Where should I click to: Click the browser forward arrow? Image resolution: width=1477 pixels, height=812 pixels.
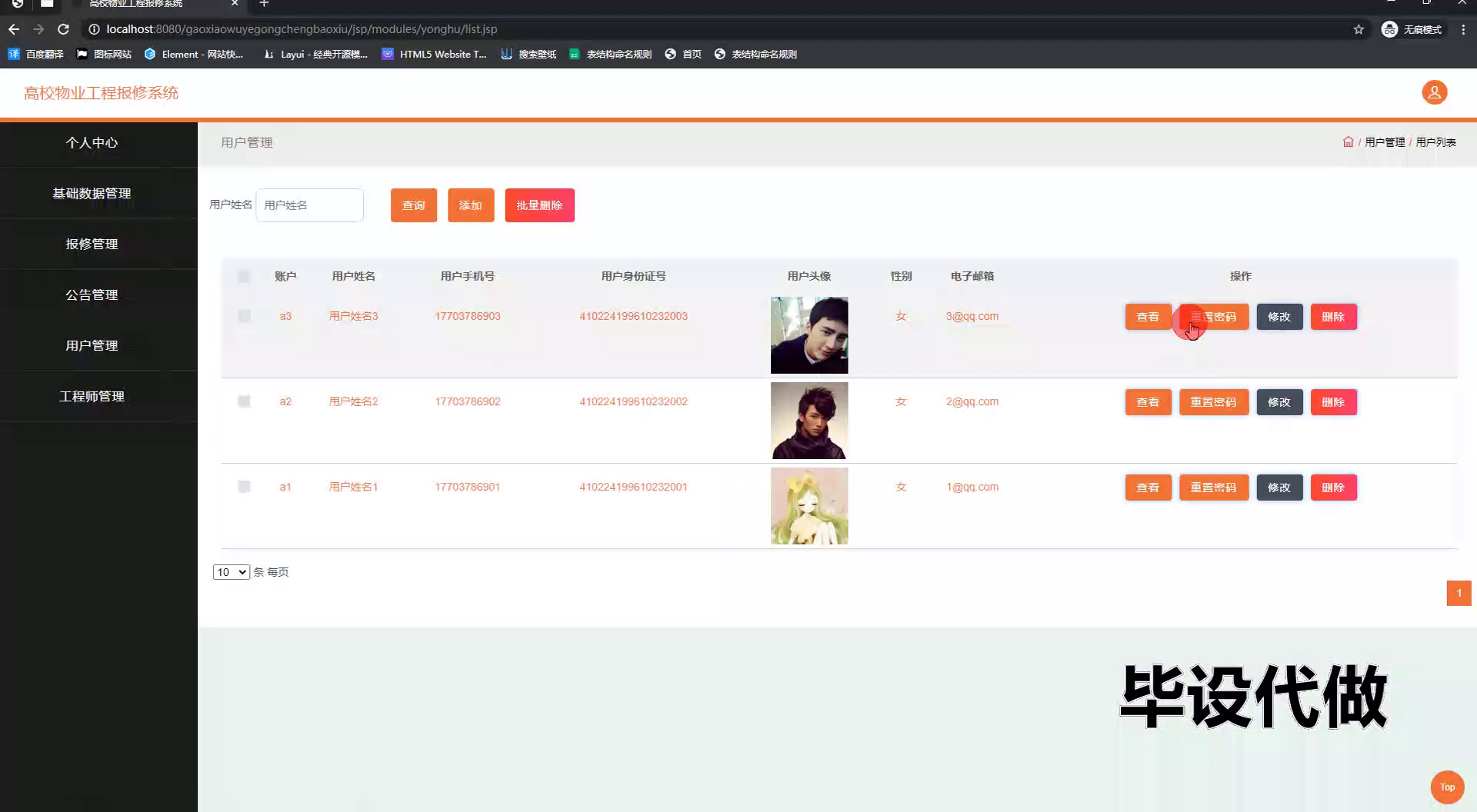point(38,29)
